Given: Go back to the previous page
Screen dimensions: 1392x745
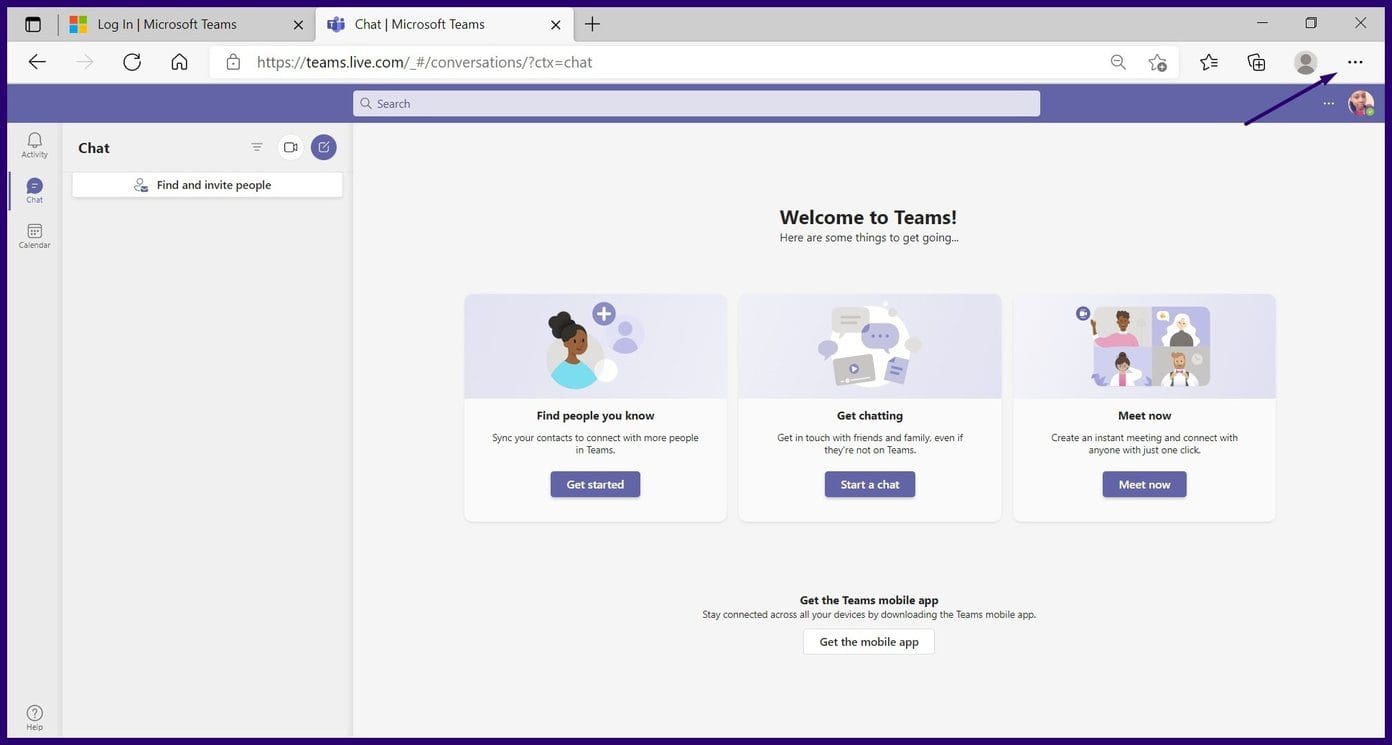Looking at the screenshot, I should coord(37,62).
